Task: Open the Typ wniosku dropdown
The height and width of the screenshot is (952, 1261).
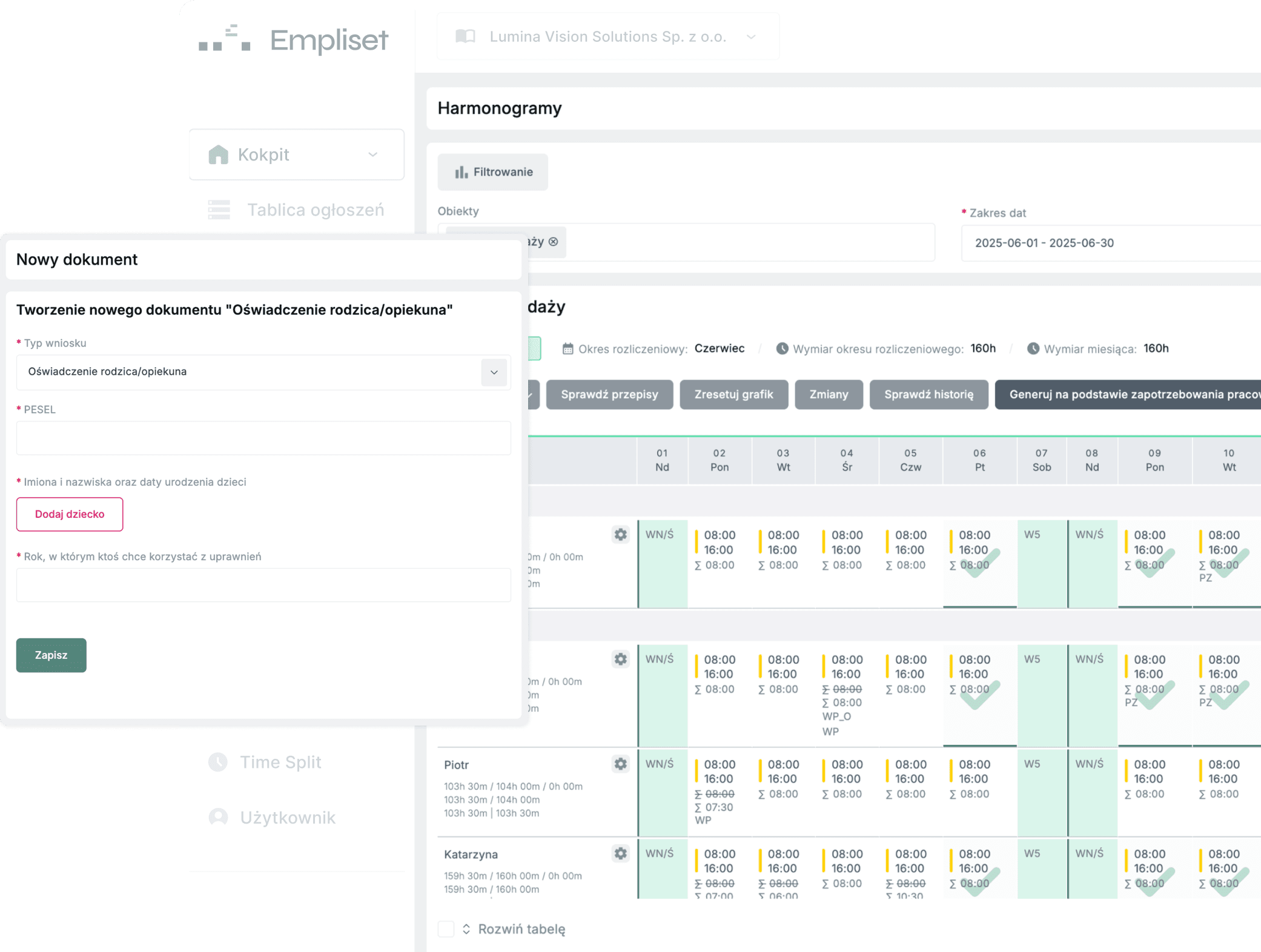Action: 494,372
